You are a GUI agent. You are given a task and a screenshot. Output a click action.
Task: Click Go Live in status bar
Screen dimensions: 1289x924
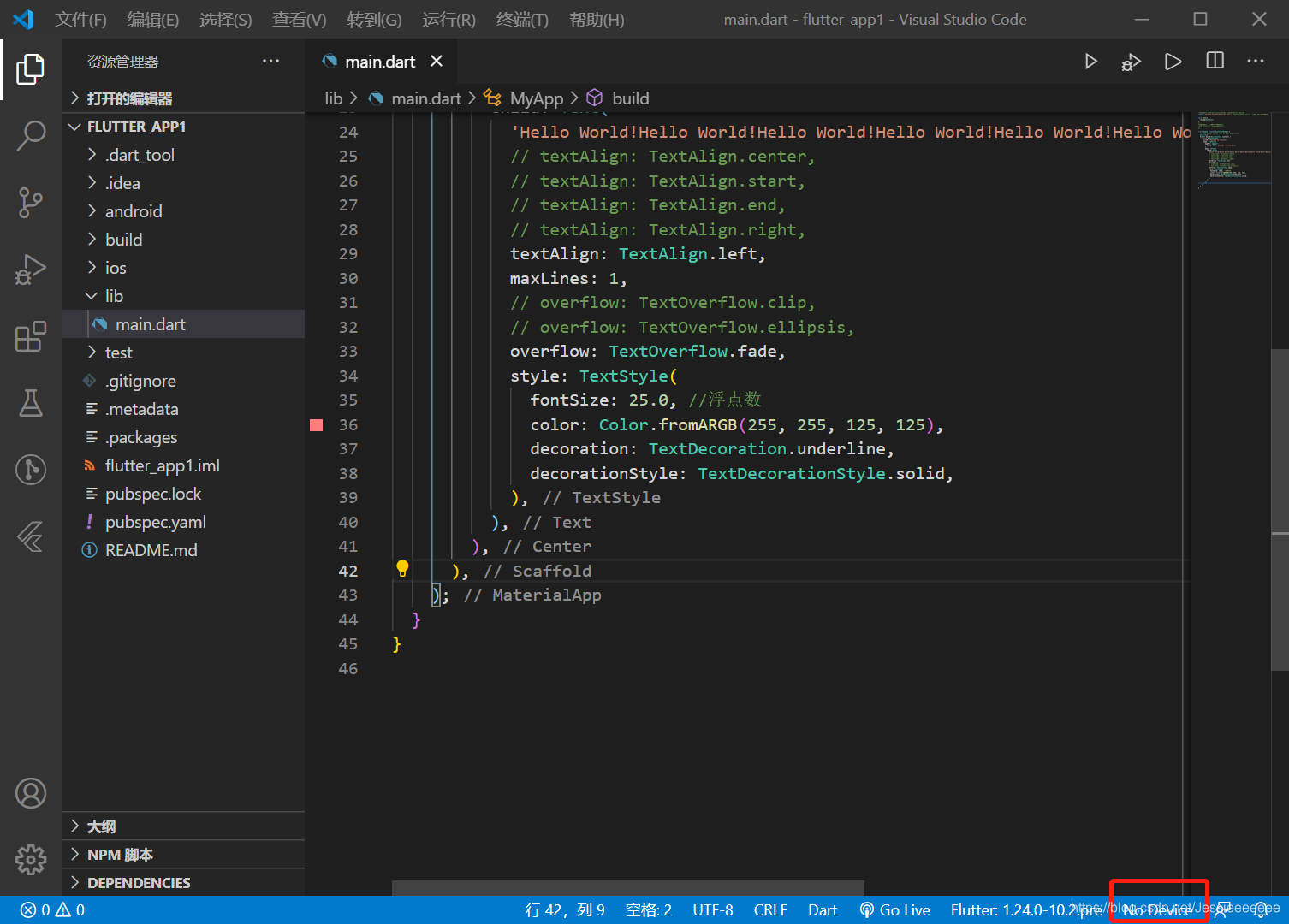pos(894,910)
